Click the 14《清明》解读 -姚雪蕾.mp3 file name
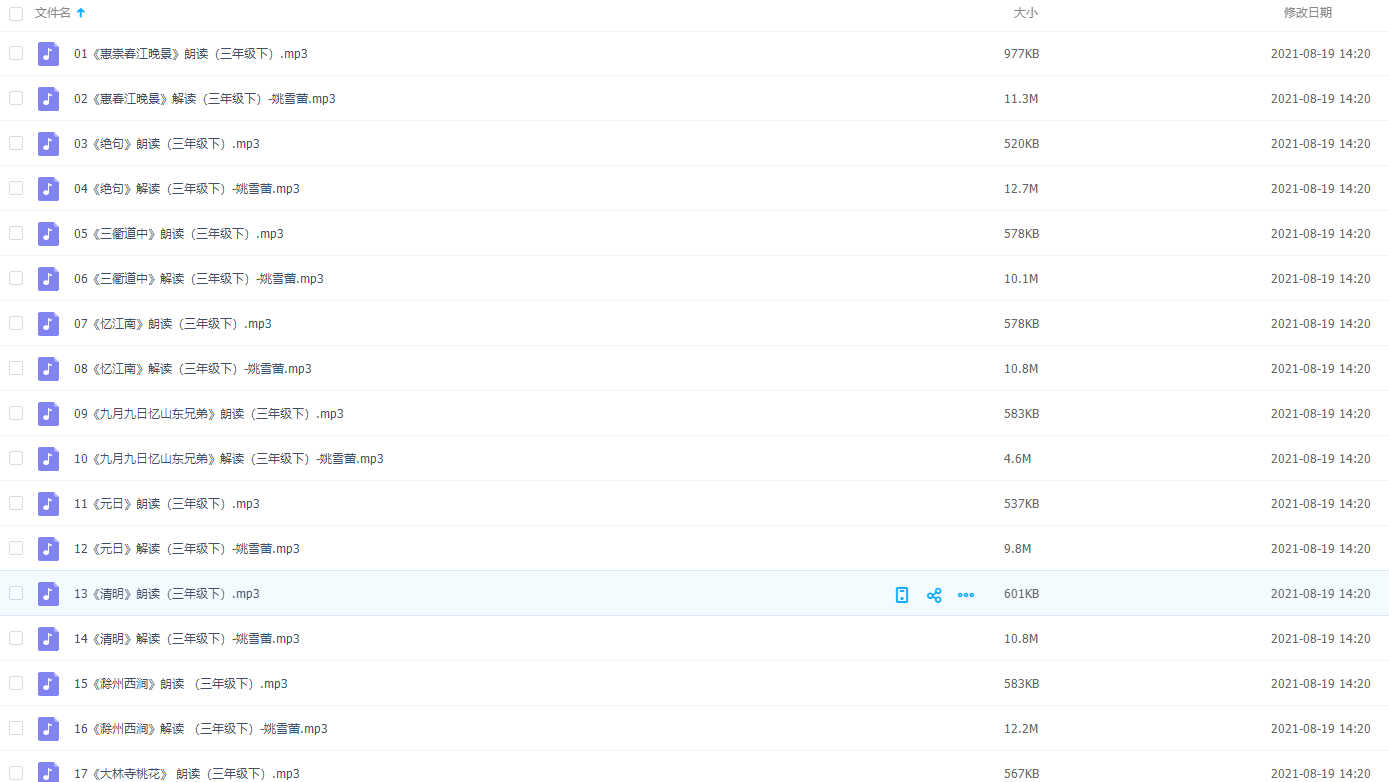 (186, 639)
